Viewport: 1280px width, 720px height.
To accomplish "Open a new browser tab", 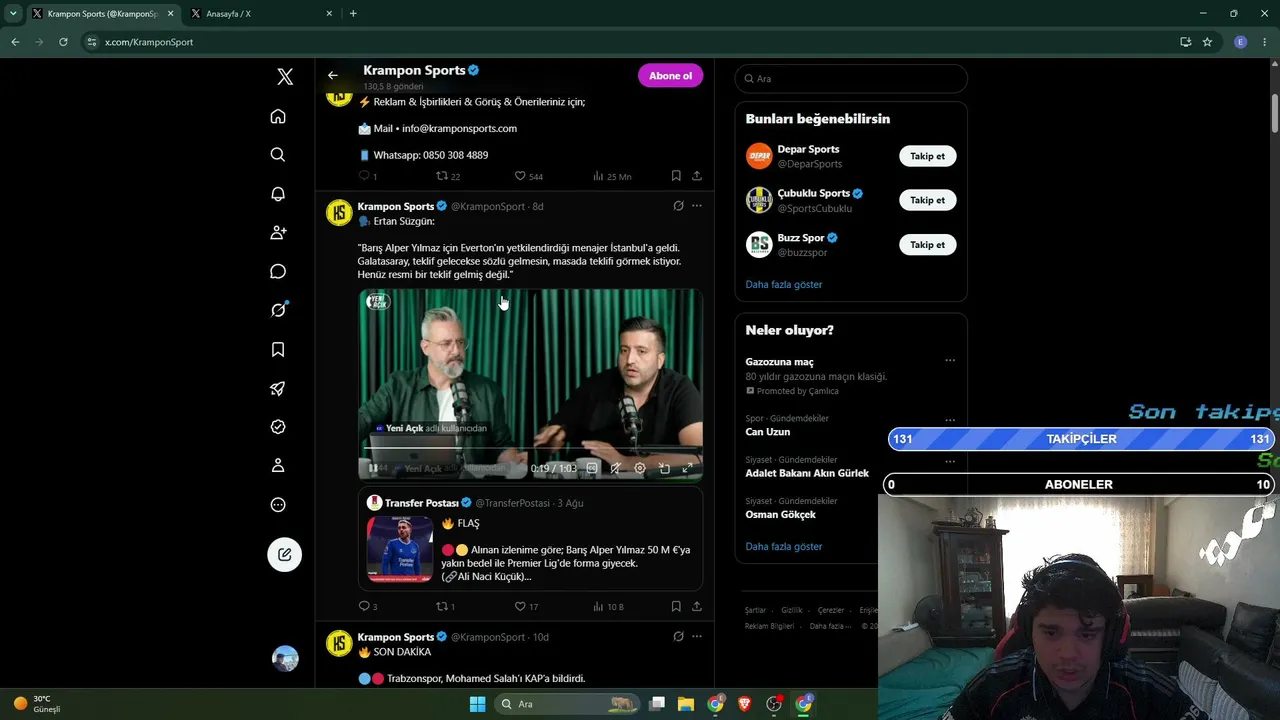I will pyautogui.click(x=353, y=13).
